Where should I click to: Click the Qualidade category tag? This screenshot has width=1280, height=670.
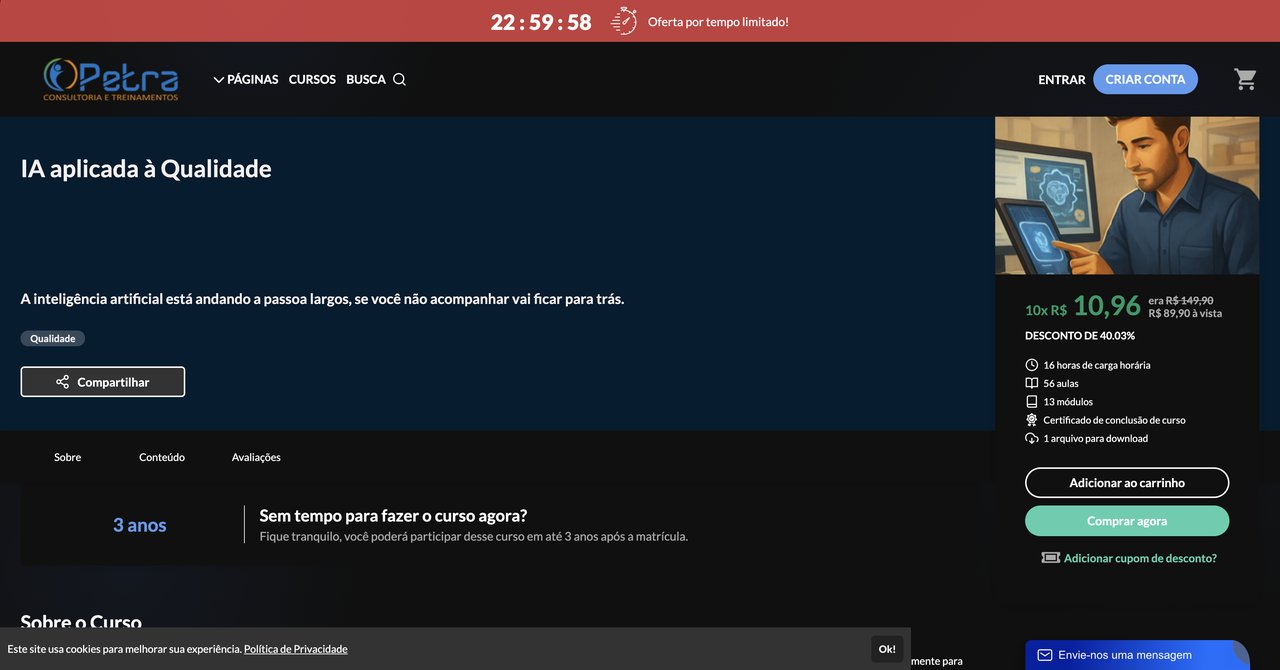53,338
